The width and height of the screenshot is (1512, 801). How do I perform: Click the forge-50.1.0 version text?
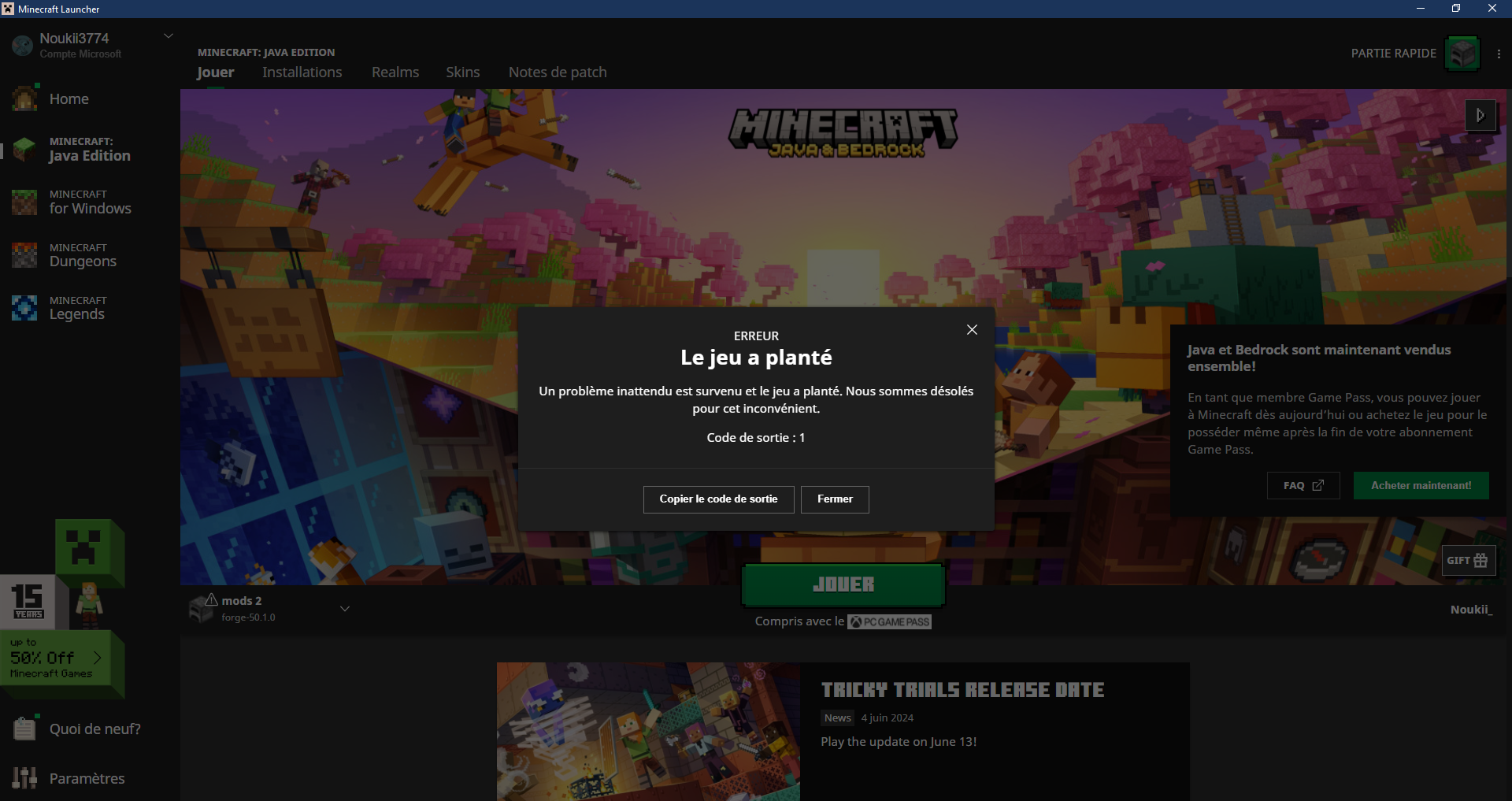248,617
